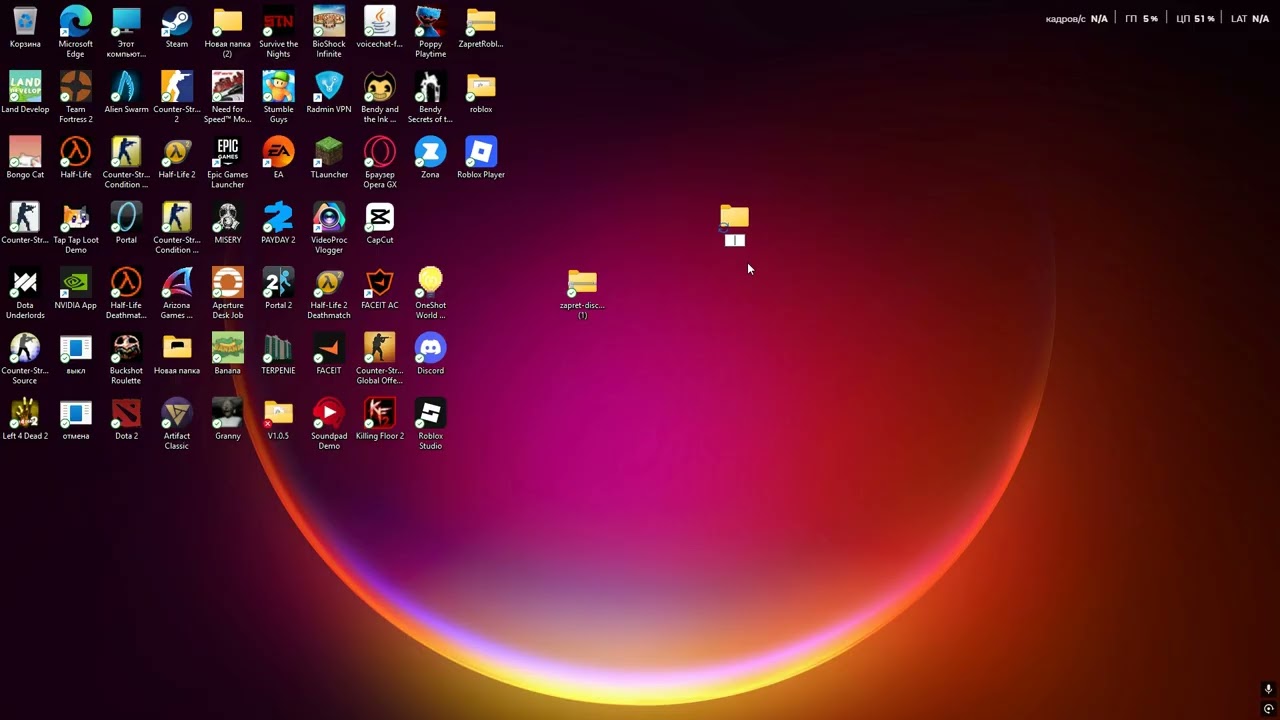Click the Half-Life Deathmatch icon beside NVIDIA App

[x=126, y=282]
